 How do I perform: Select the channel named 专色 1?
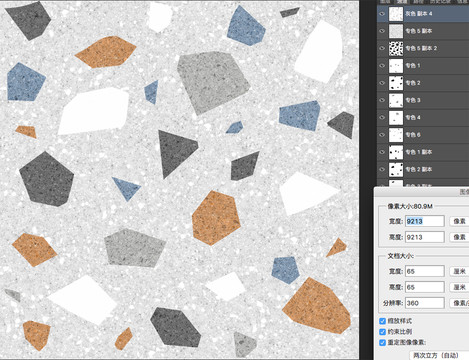(413, 66)
